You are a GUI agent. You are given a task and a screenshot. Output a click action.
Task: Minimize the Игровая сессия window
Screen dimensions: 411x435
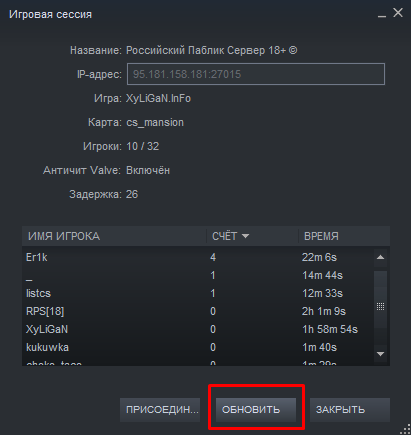pos(382,15)
